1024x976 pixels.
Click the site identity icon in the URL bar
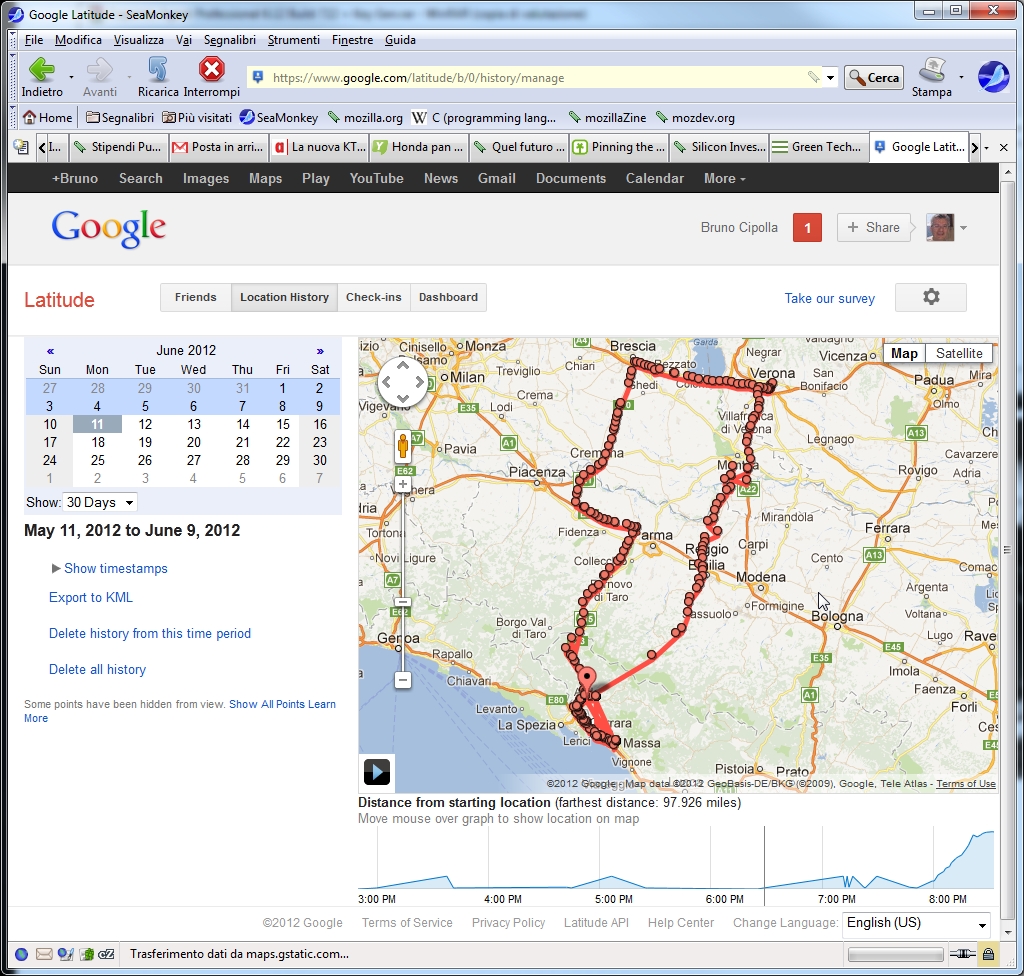[x=258, y=77]
